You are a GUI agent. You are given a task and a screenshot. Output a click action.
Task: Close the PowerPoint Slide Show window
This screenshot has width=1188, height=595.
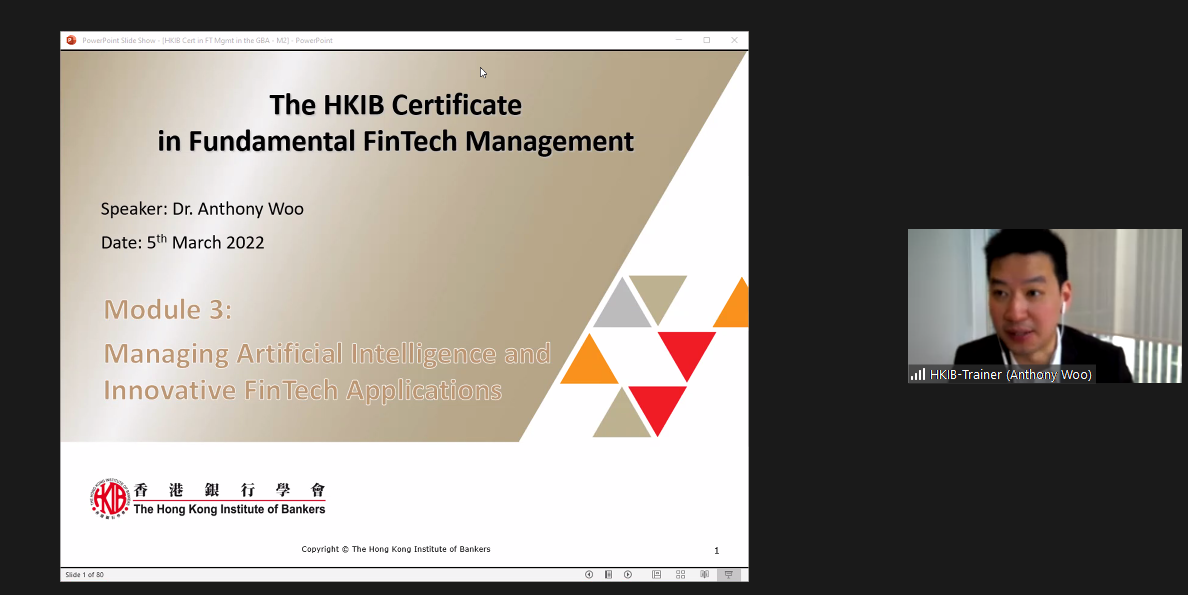(734, 40)
